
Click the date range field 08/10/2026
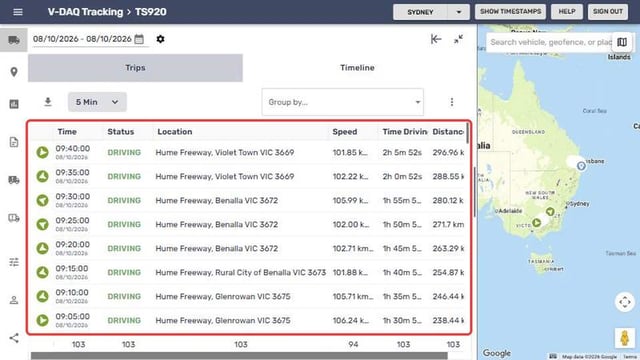point(82,39)
